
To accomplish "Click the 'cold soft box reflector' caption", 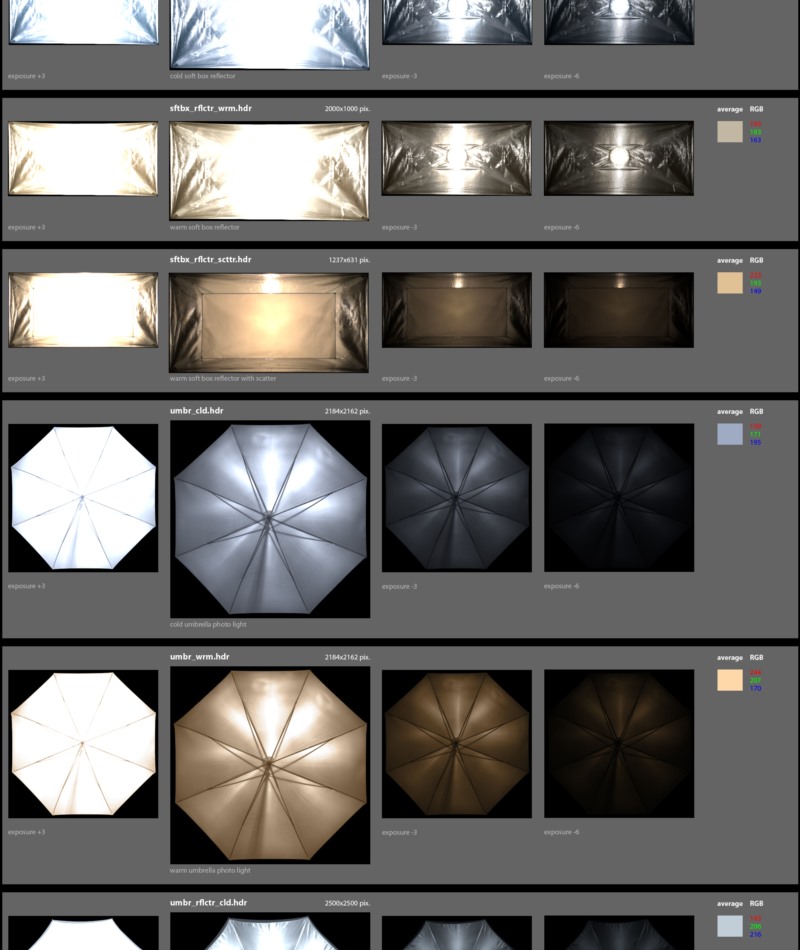I will coord(202,76).
